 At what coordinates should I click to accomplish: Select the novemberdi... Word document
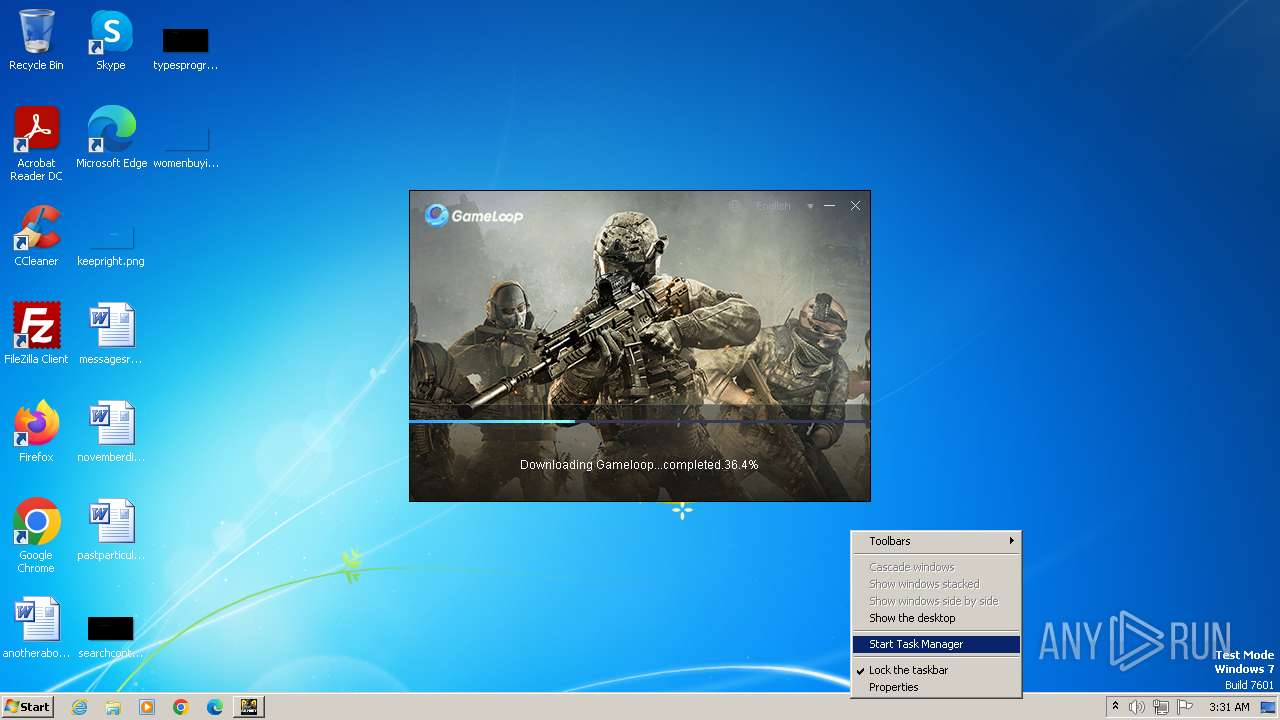click(110, 432)
